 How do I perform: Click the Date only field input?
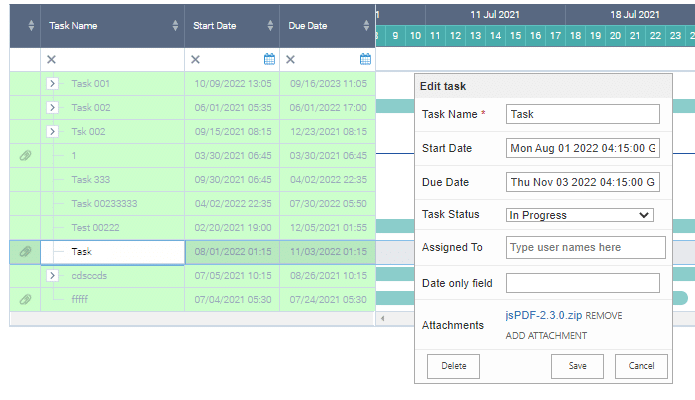pos(583,283)
